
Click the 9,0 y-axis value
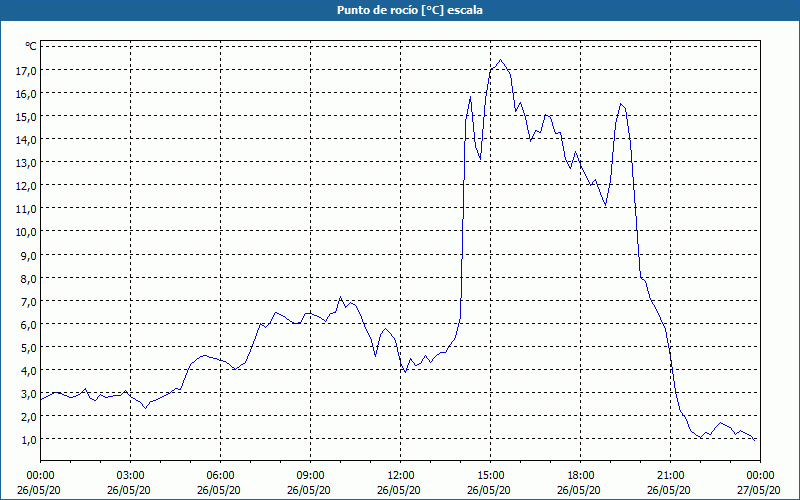[x=29, y=256]
